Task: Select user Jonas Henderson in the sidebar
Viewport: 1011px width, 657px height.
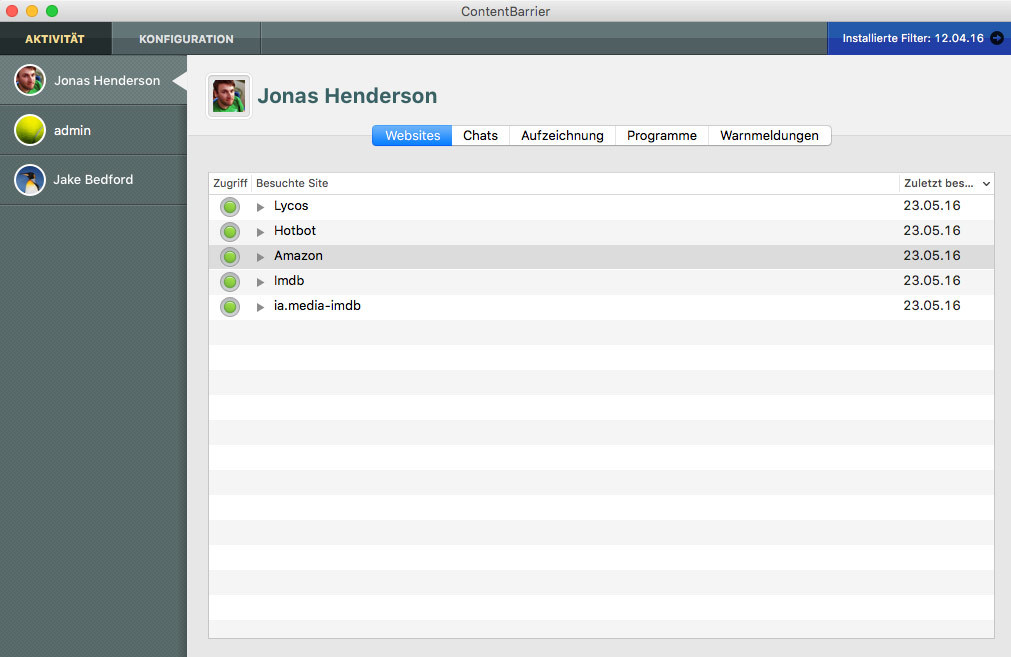Action: coord(93,80)
